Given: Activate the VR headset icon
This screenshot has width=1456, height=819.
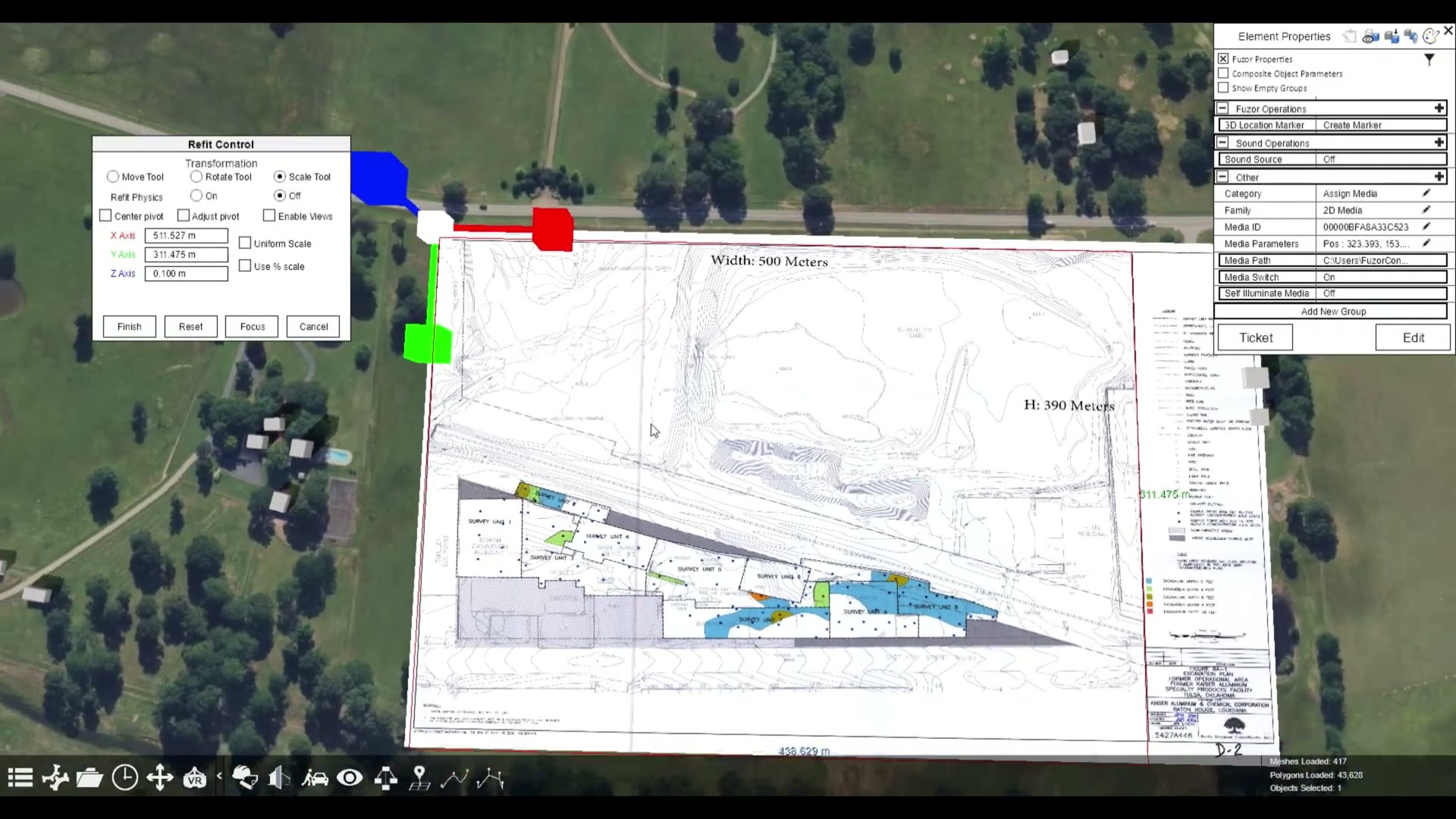Looking at the screenshot, I should click(195, 778).
